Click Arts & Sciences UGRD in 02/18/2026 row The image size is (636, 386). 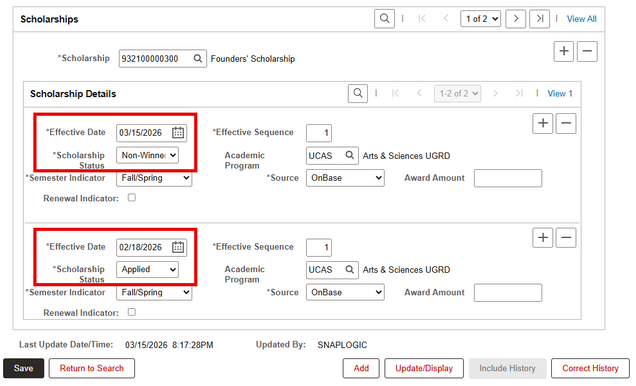tap(406, 270)
